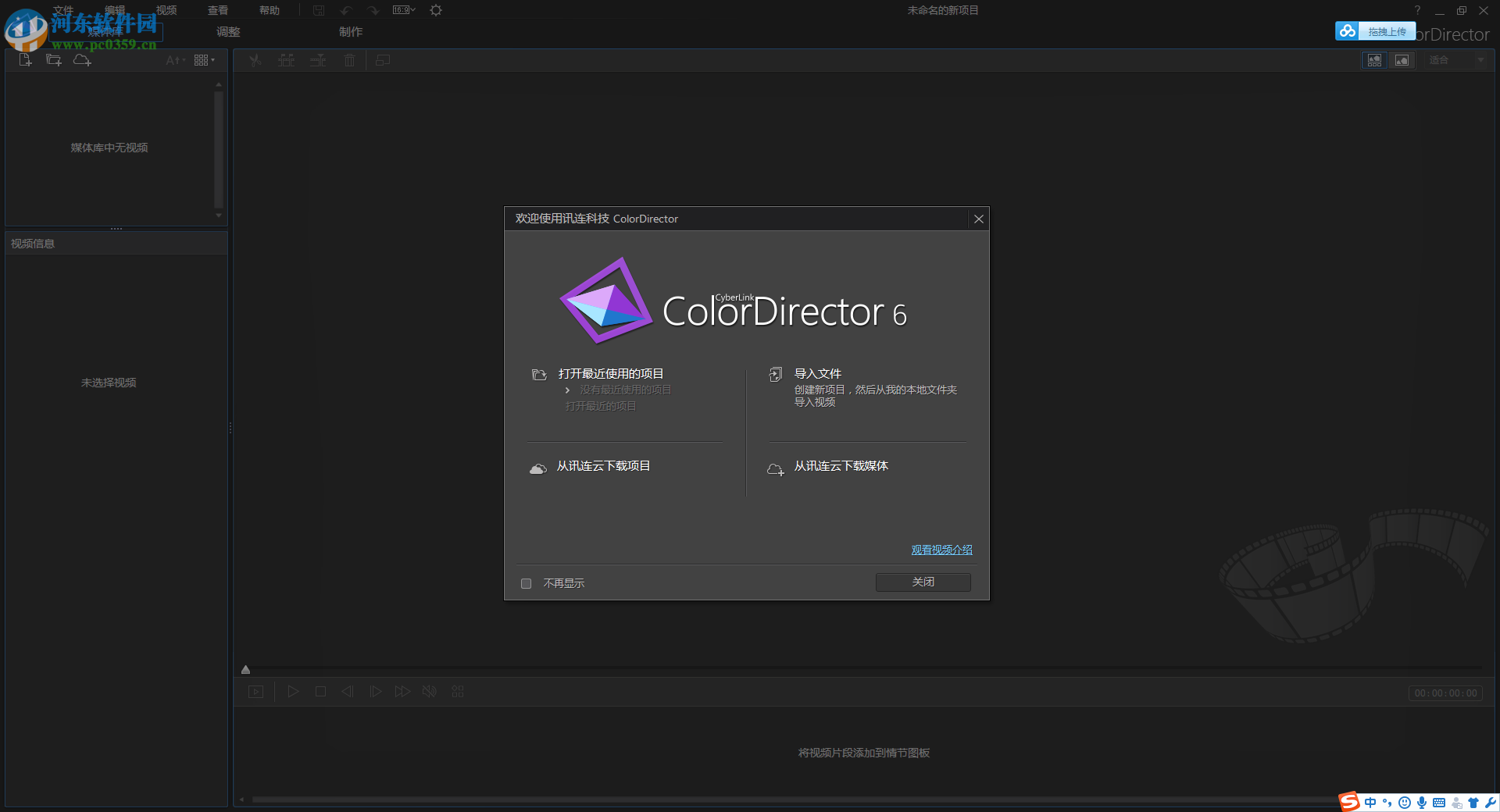Click the undo arrow icon
The width and height of the screenshot is (1500, 812).
pyautogui.click(x=346, y=10)
